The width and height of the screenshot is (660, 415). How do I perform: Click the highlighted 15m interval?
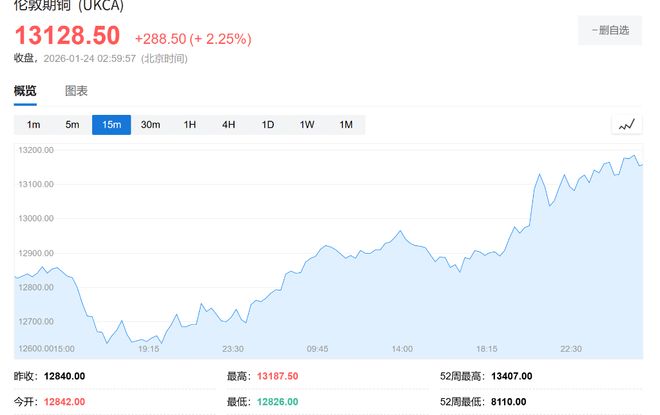click(x=111, y=125)
